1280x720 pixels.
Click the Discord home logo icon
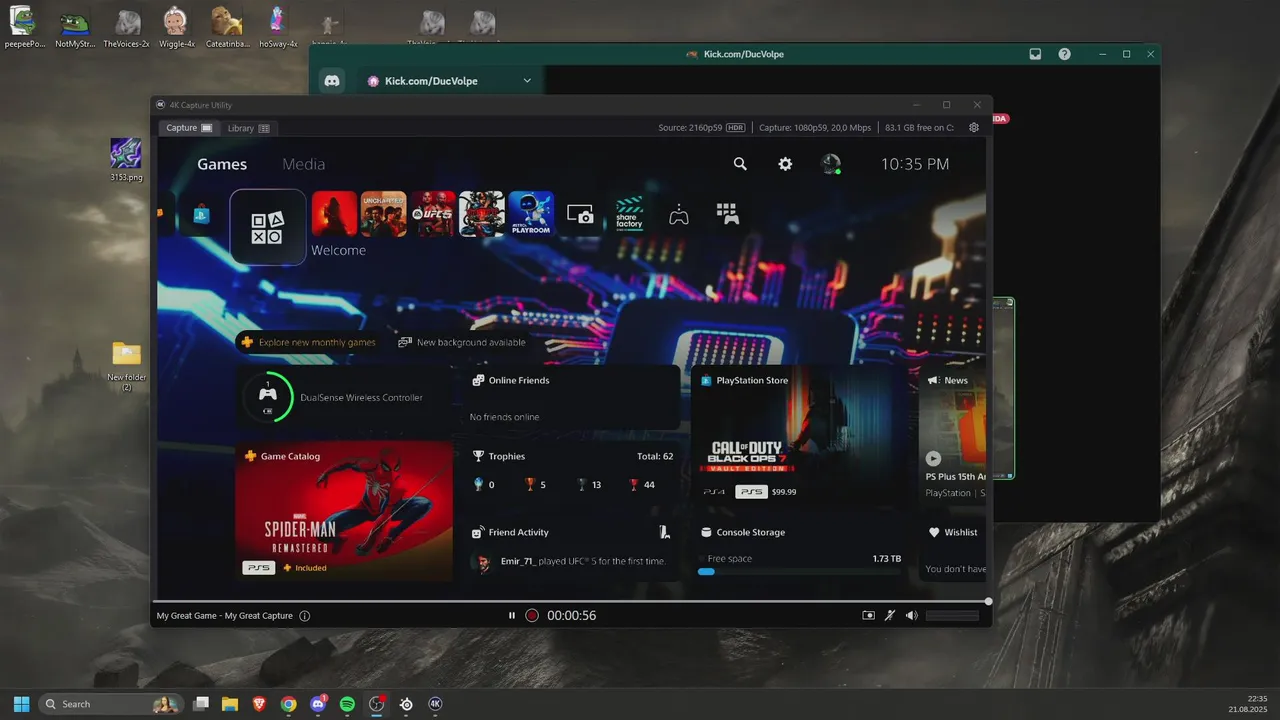(x=332, y=81)
